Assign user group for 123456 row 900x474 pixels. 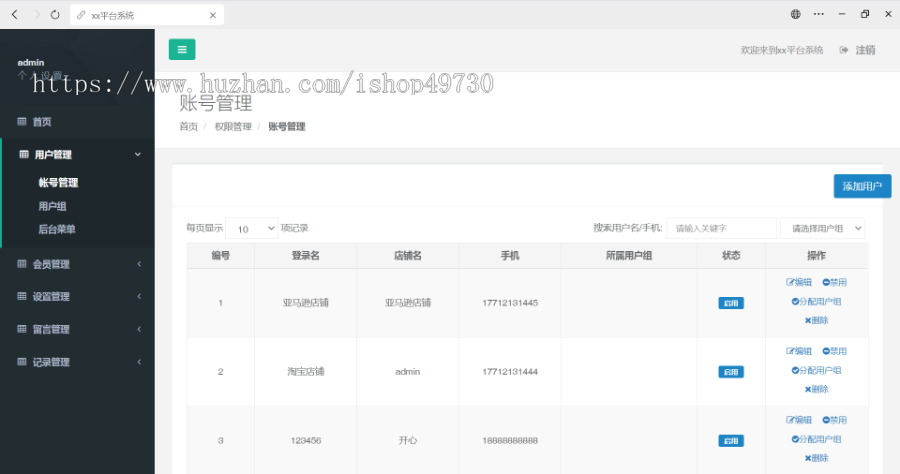(816, 439)
